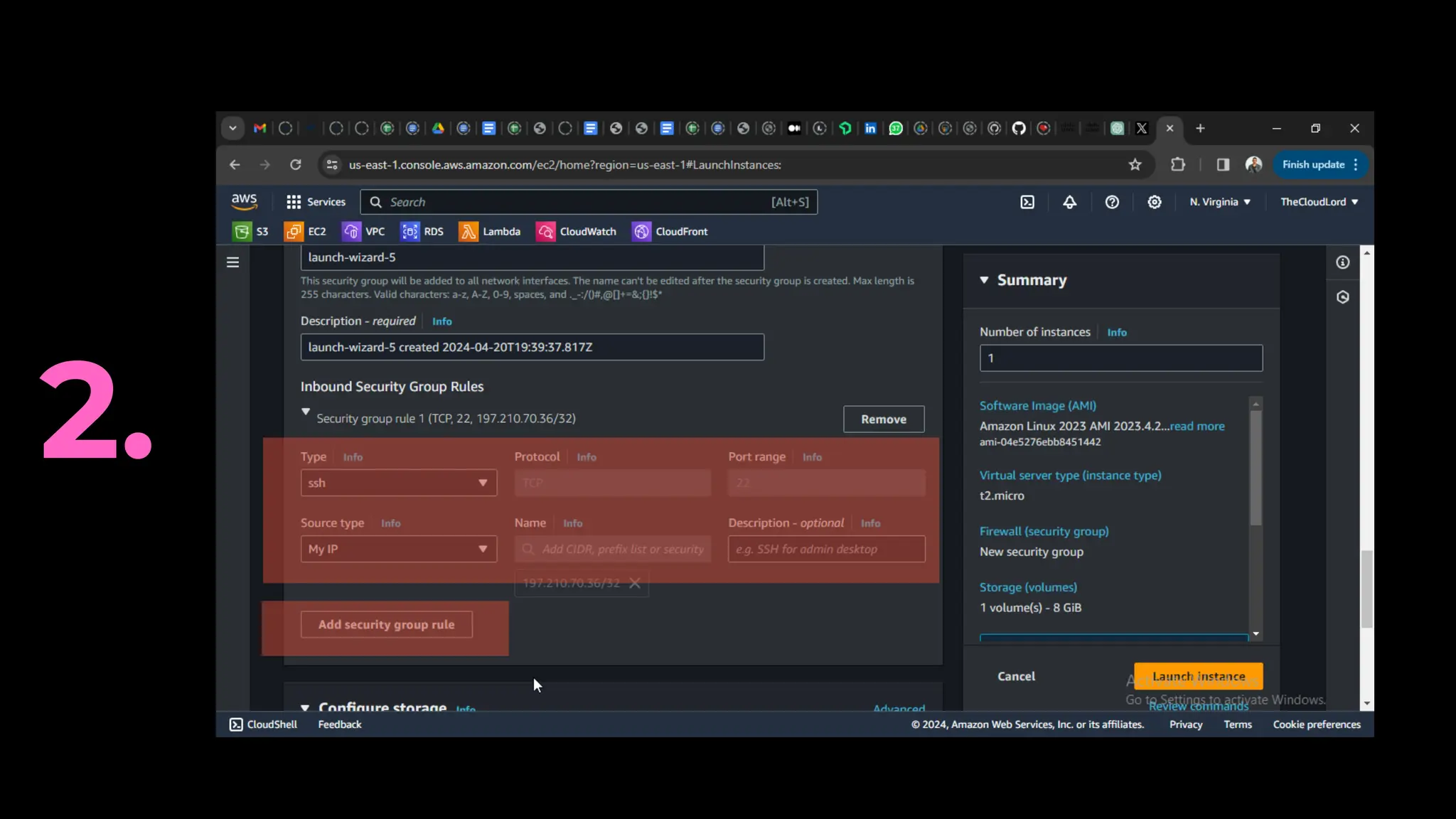Click the Finish update button

[1313, 165]
